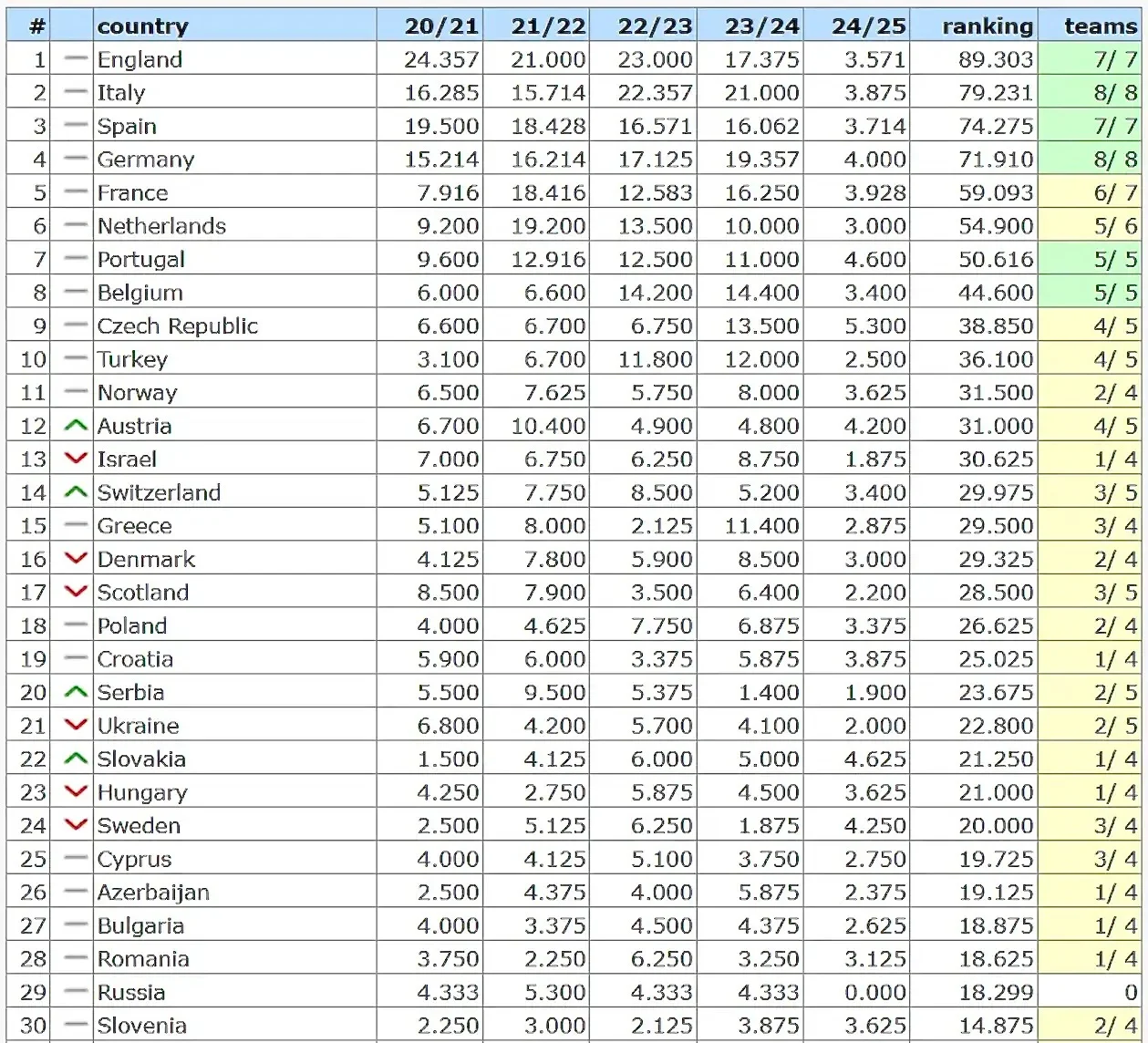The image size is (1148, 1043).
Task: Click the red down arrow beside Denmark
Action: (76, 559)
